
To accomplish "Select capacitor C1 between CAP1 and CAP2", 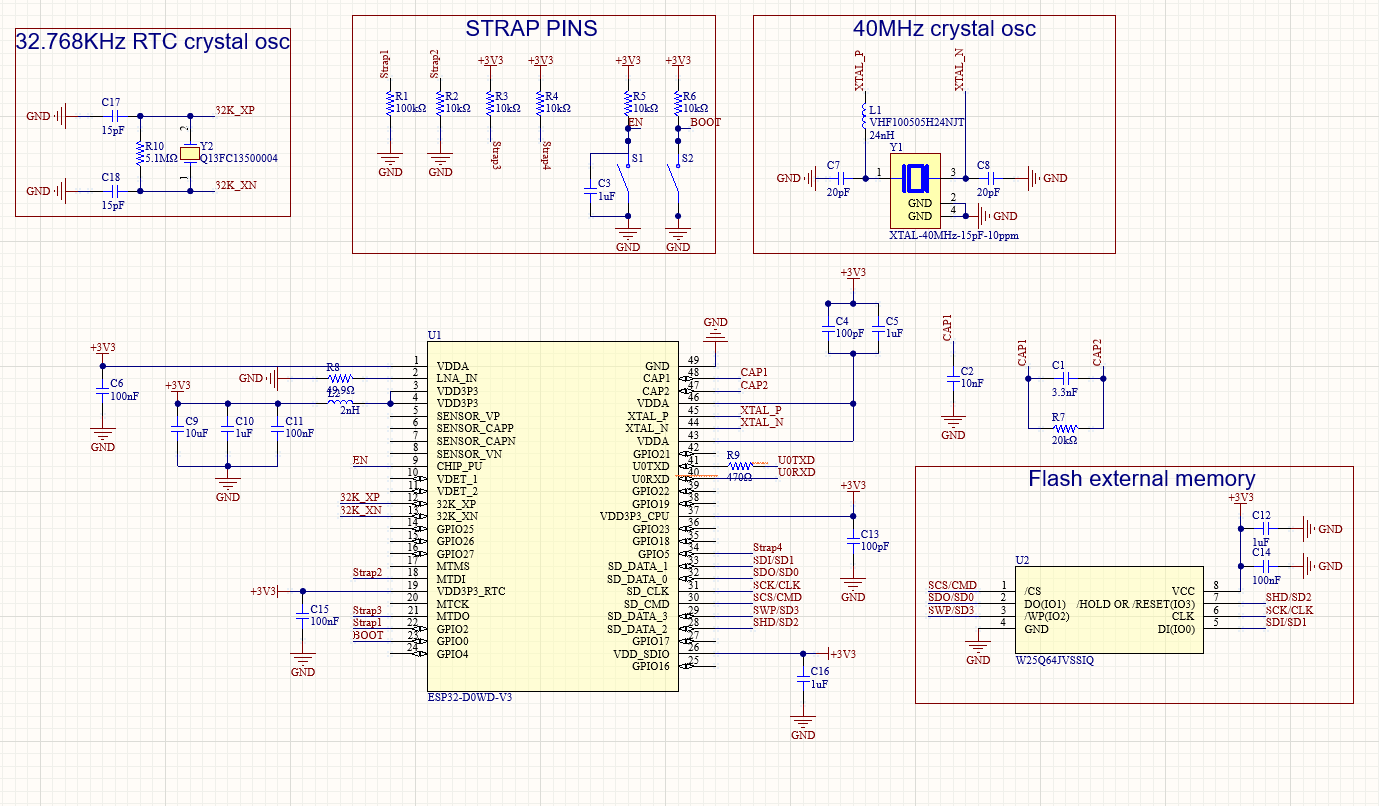I will (x=1064, y=379).
